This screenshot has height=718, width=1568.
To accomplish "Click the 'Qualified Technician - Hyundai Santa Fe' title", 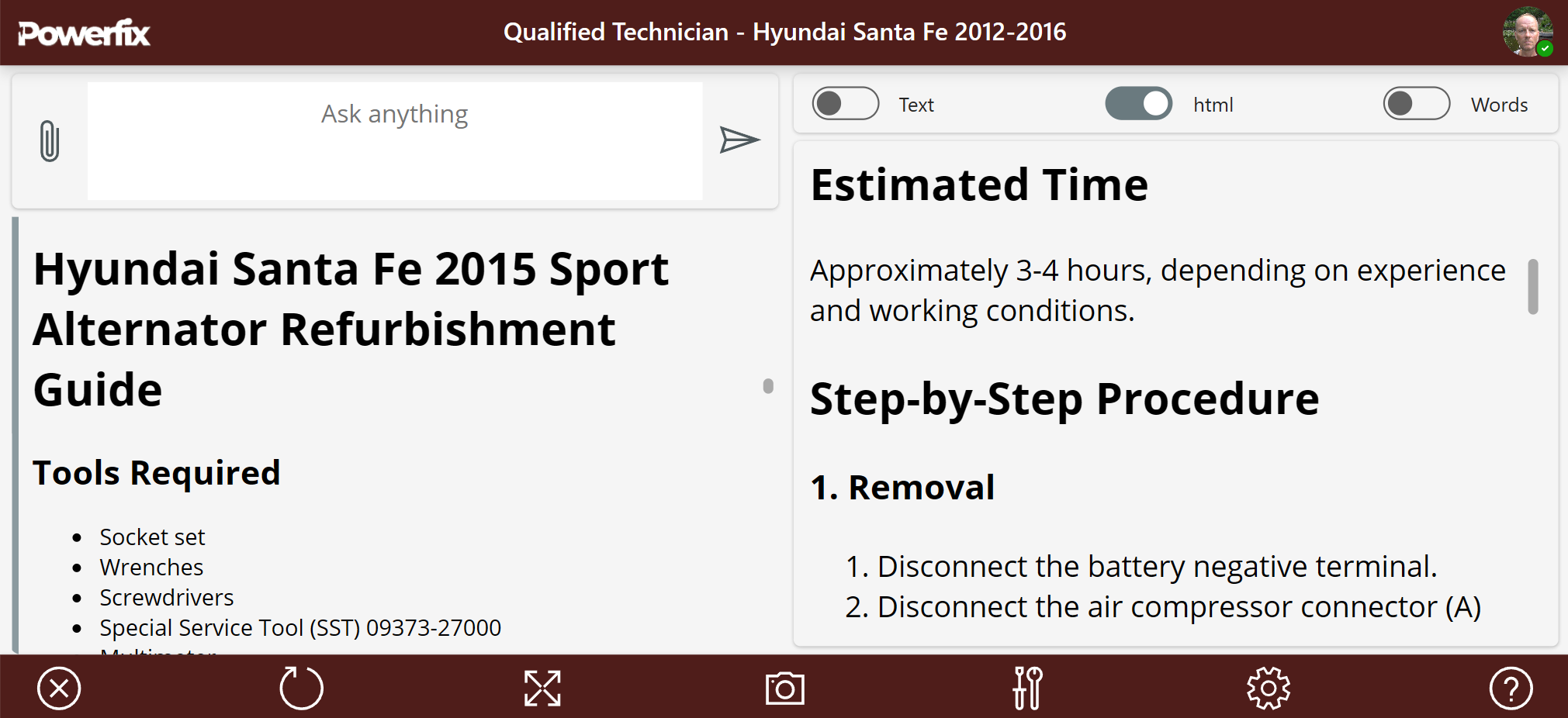I will click(784, 32).
